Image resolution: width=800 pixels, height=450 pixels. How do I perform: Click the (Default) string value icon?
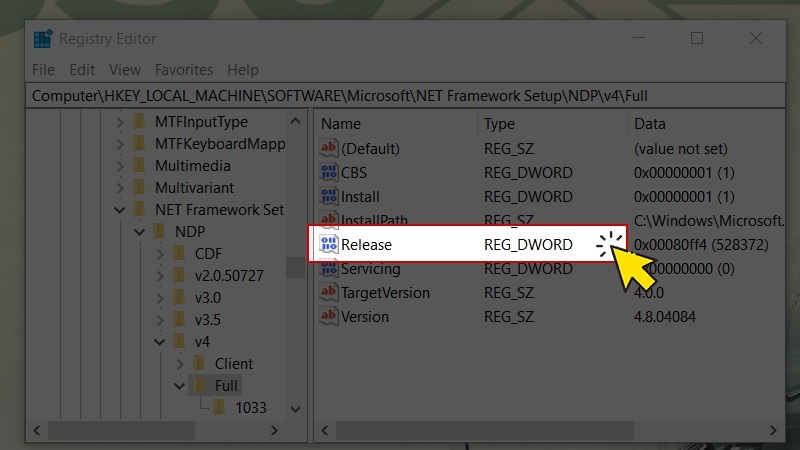coord(329,148)
